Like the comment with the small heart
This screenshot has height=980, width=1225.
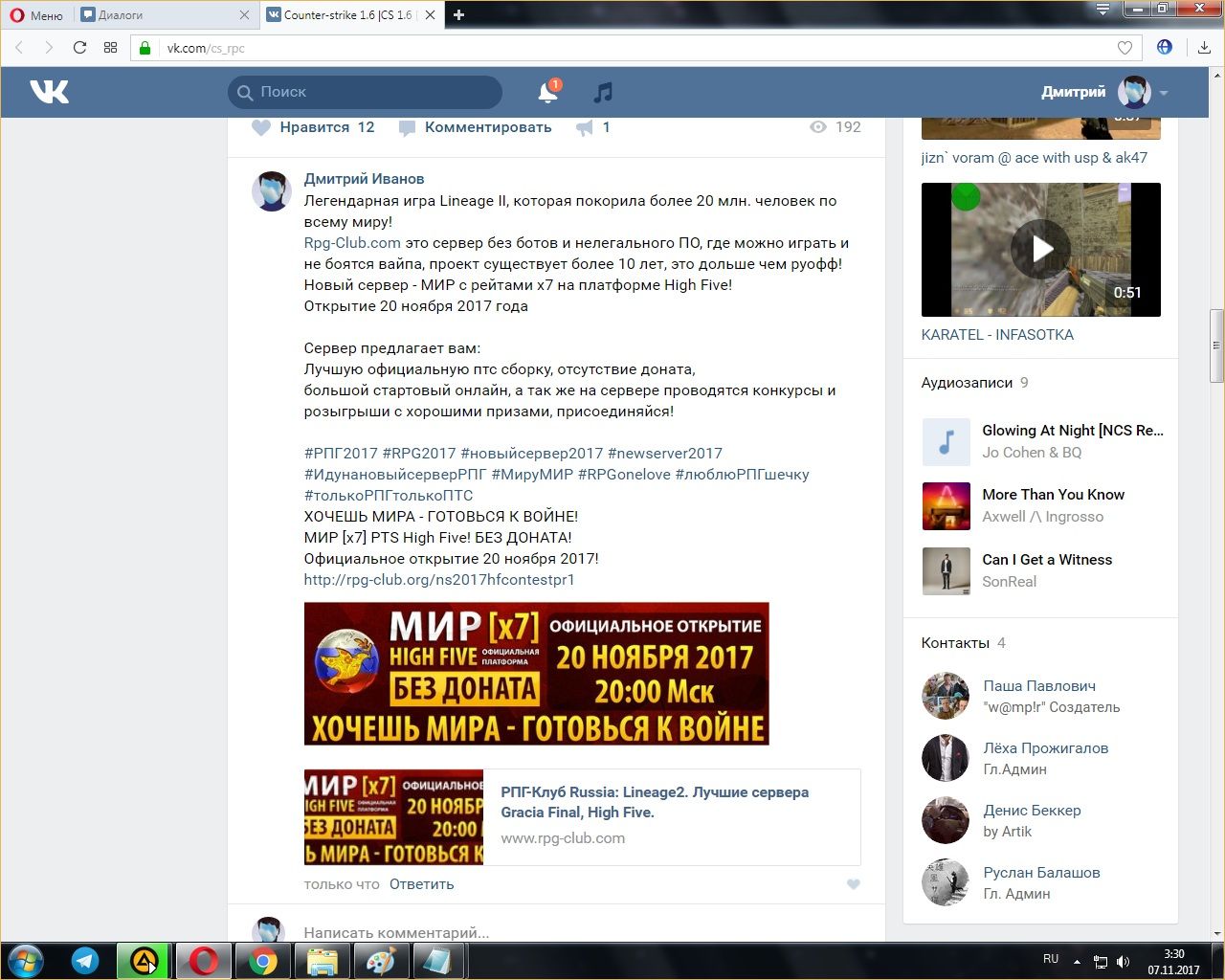tap(854, 884)
